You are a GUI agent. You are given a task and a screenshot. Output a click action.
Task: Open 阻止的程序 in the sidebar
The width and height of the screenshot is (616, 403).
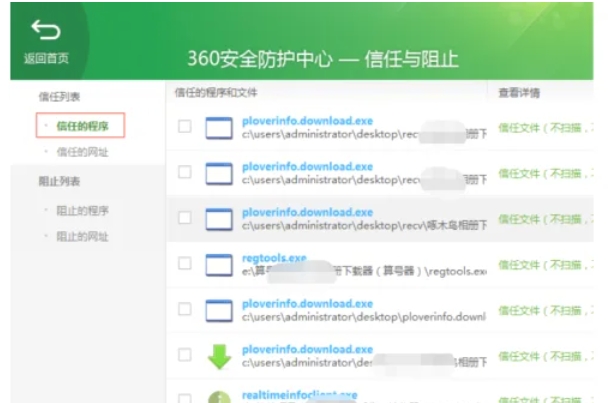(x=82, y=211)
